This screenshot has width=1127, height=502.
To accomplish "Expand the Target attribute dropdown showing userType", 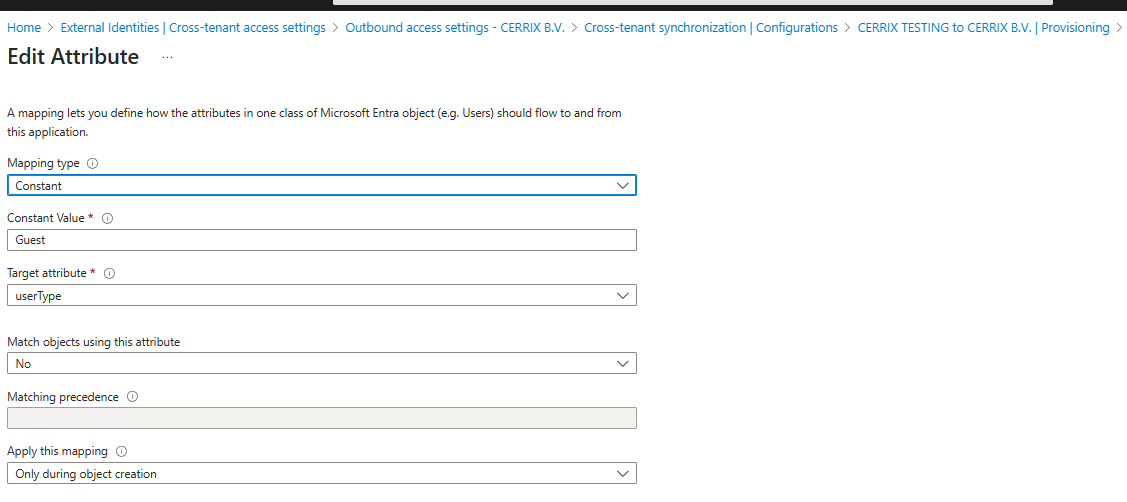I will pos(321,295).
